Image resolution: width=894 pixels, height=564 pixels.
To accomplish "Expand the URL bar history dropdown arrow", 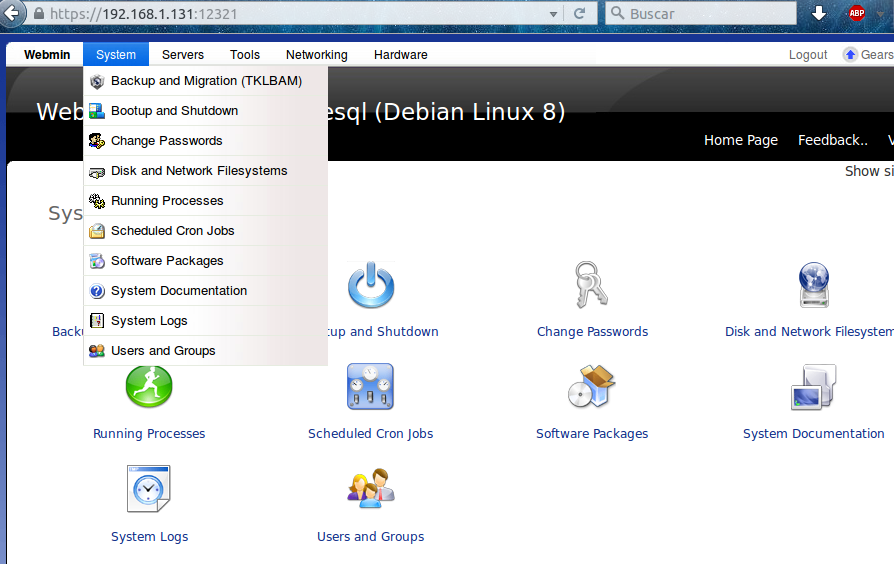I will tap(552, 14).
